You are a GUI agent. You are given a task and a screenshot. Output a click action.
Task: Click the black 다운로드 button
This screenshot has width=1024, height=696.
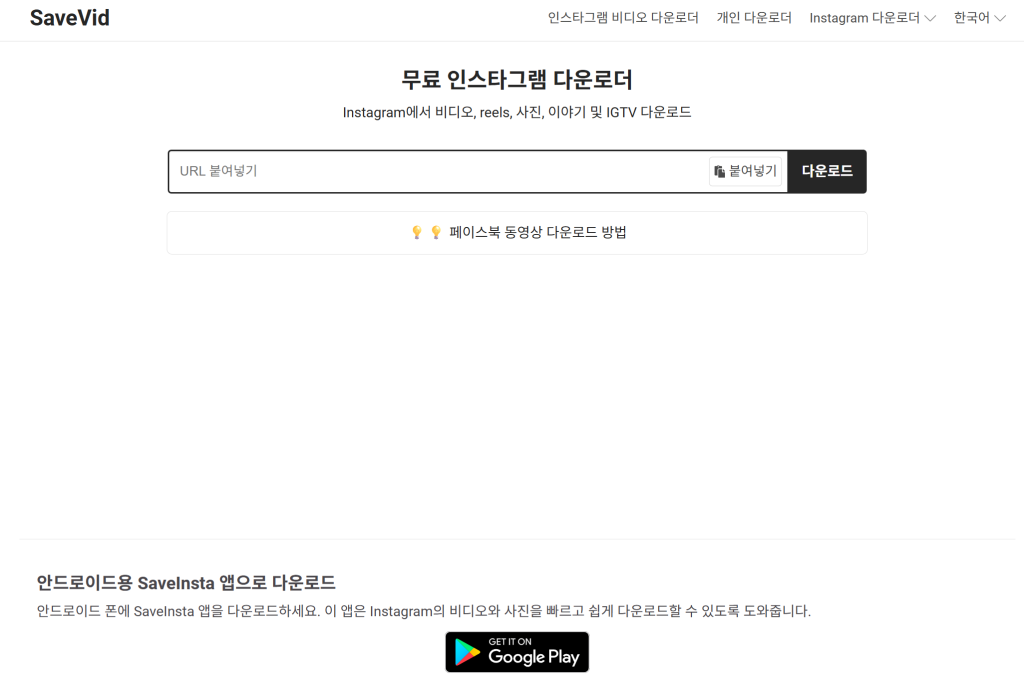click(827, 171)
